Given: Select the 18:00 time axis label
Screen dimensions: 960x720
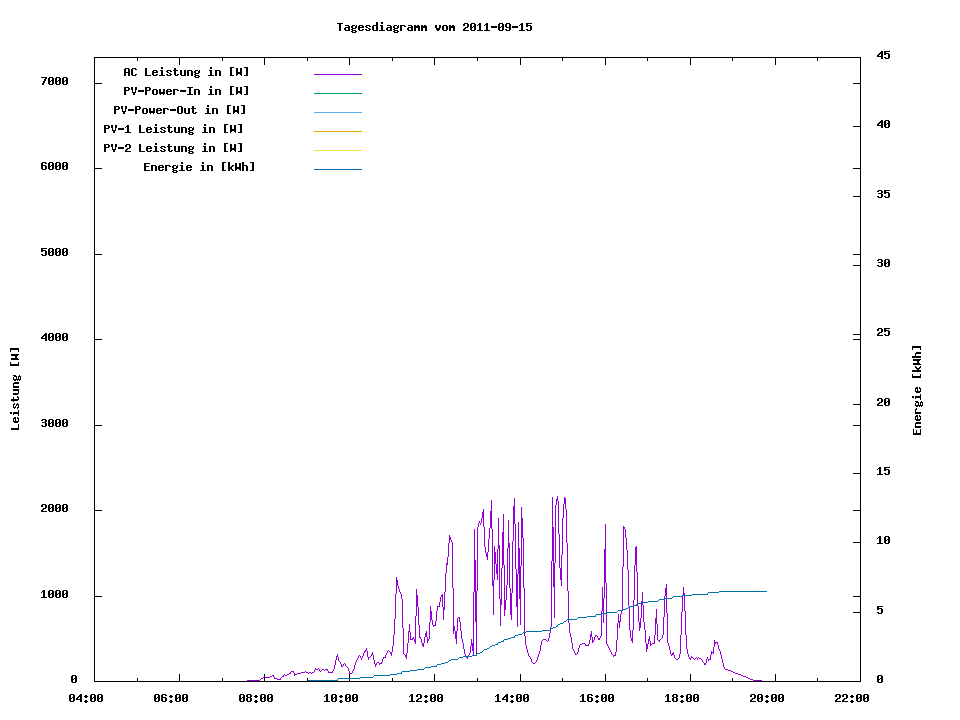Looking at the screenshot, I should (x=682, y=698).
